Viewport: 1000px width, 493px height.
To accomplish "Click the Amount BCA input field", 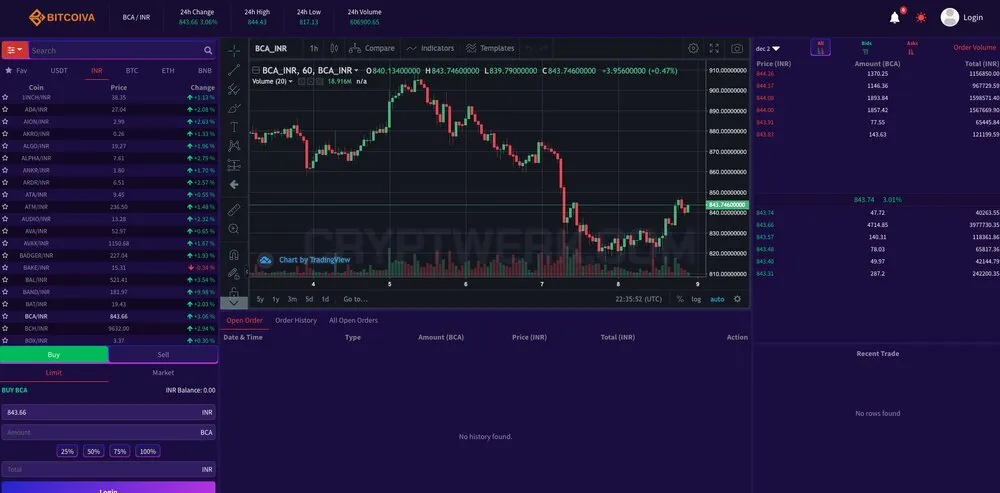I will (108, 432).
